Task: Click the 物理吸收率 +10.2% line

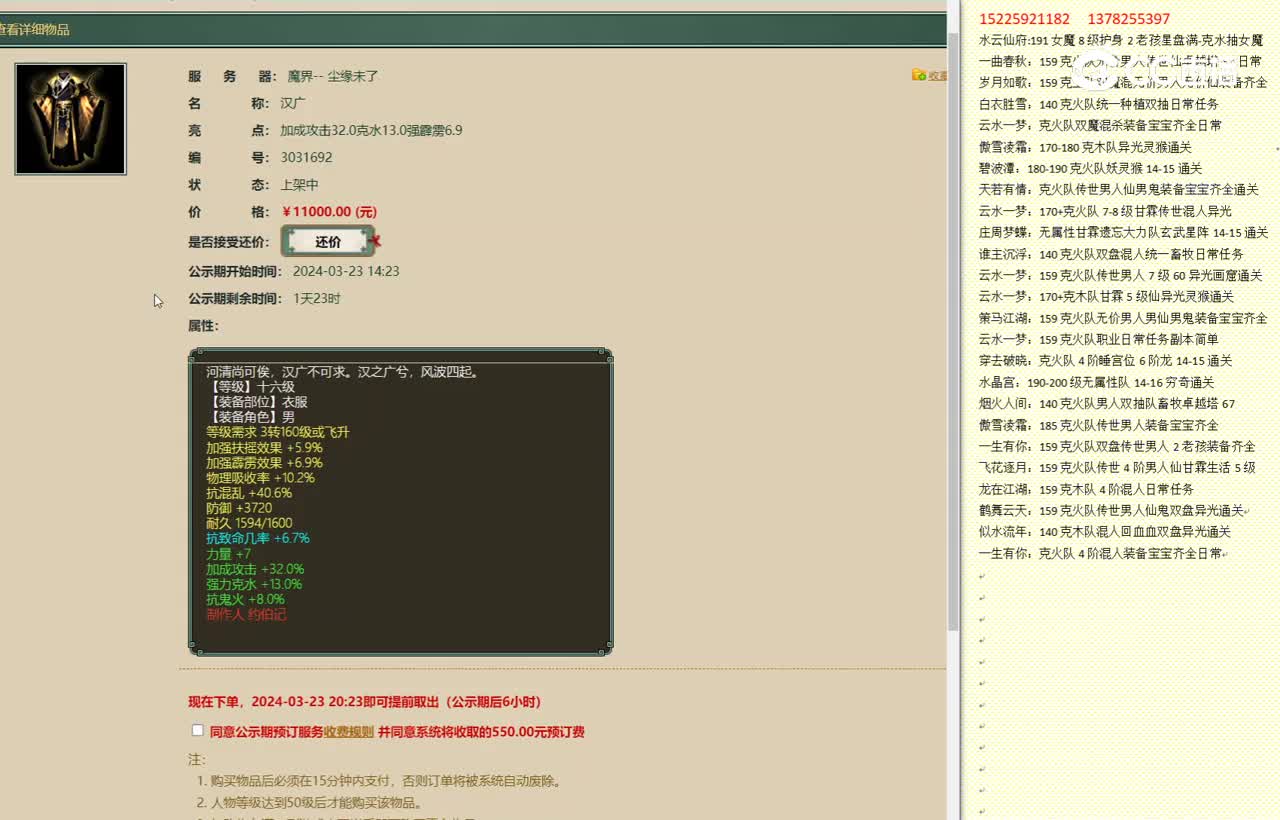Action: click(260, 478)
